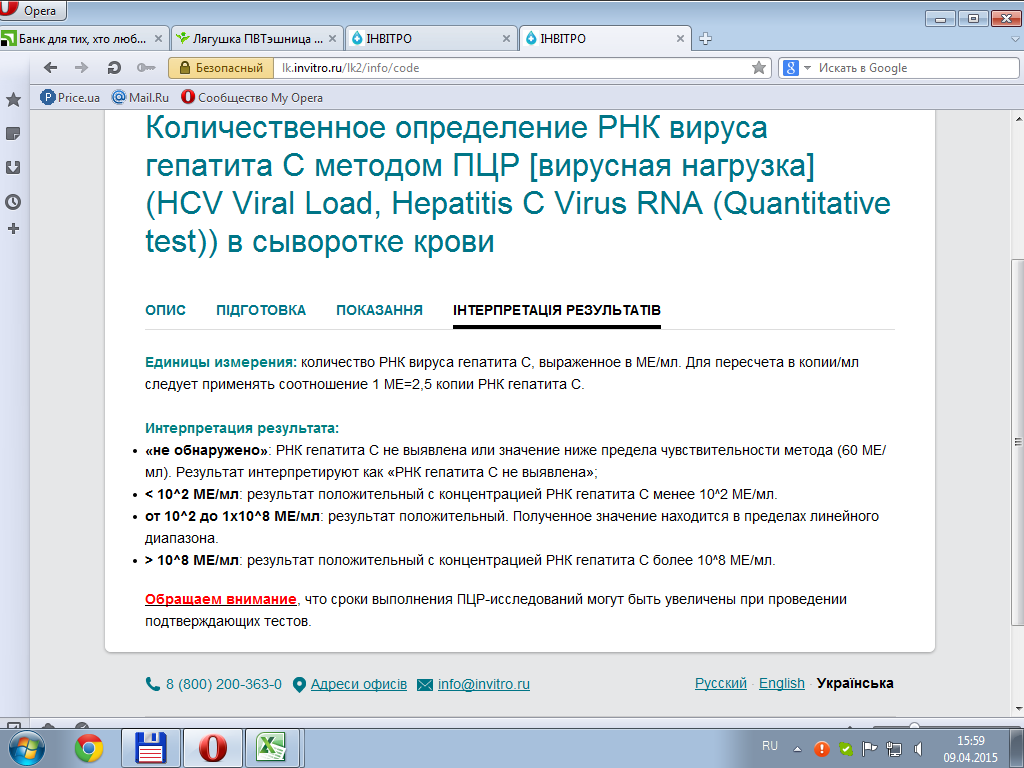Open the Mail.Ru bookmark

coord(140,97)
